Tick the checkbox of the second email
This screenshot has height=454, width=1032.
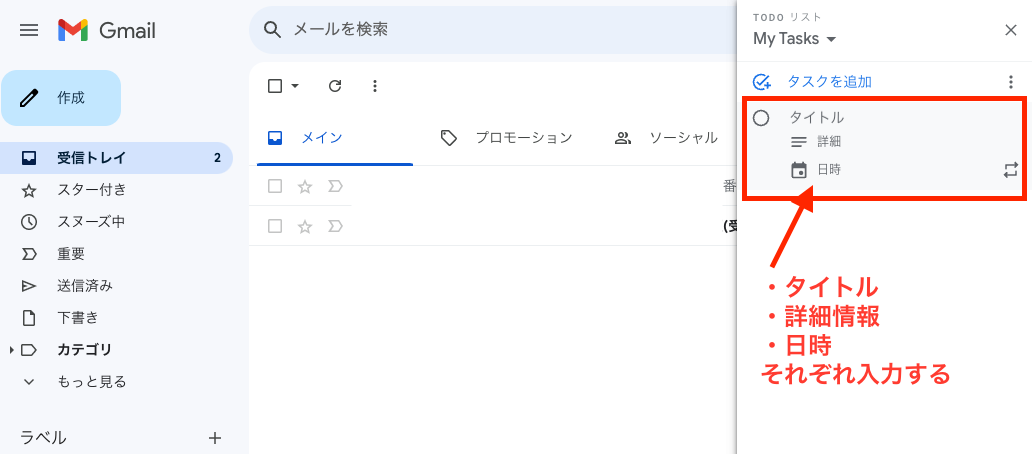275,227
